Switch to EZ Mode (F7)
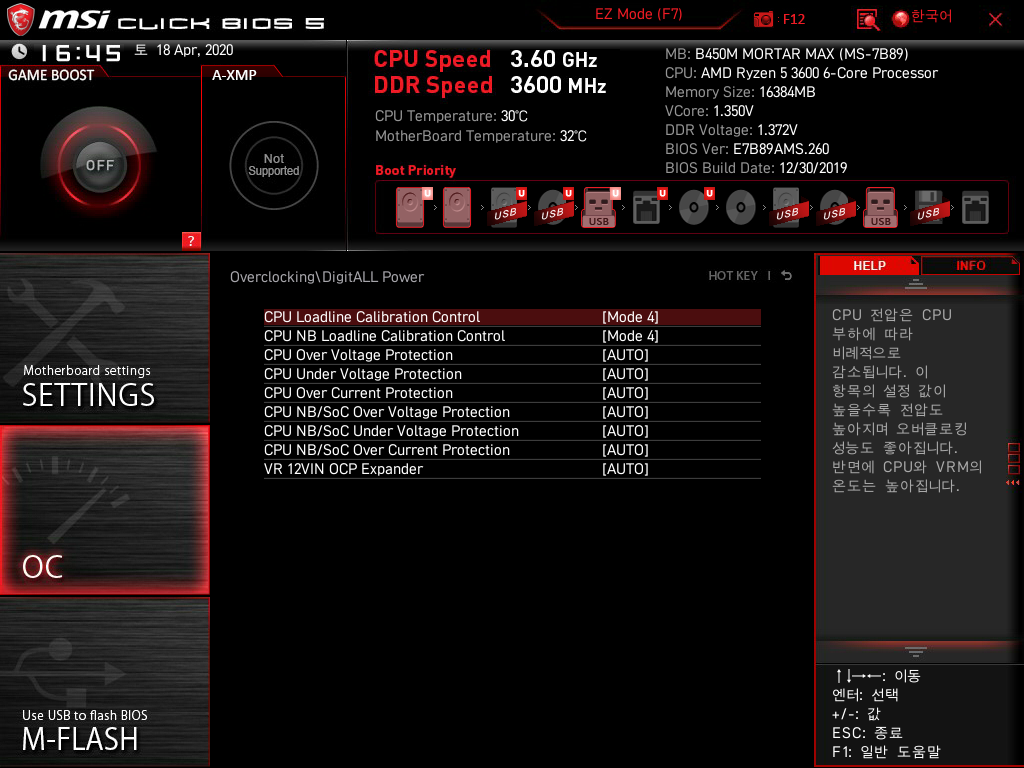 (638, 14)
